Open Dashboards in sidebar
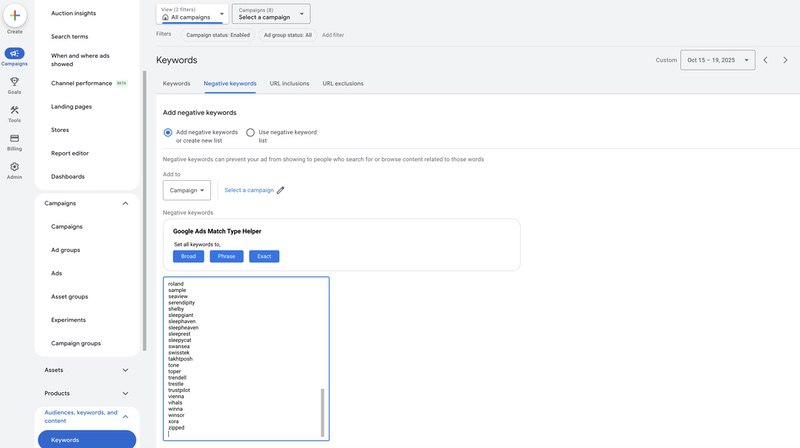This screenshot has height=448, width=800. [68, 177]
